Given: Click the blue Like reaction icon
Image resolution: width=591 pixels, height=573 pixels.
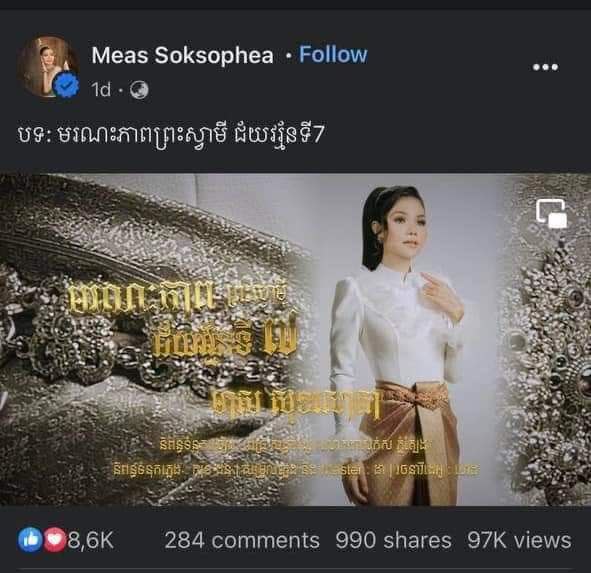Looking at the screenshot, I should pyautogui.click(x=30, y=539).
